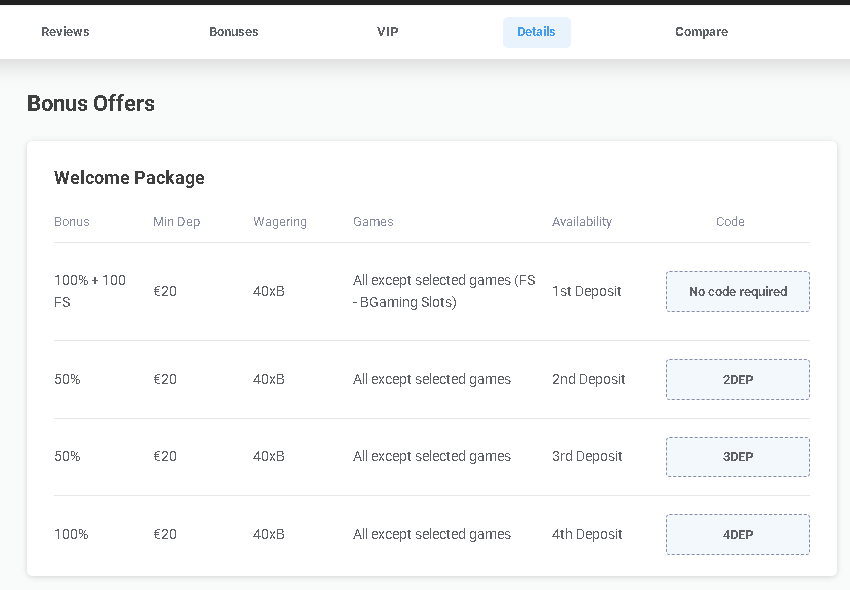Click the Bonus column header

[x=72, y=222]
